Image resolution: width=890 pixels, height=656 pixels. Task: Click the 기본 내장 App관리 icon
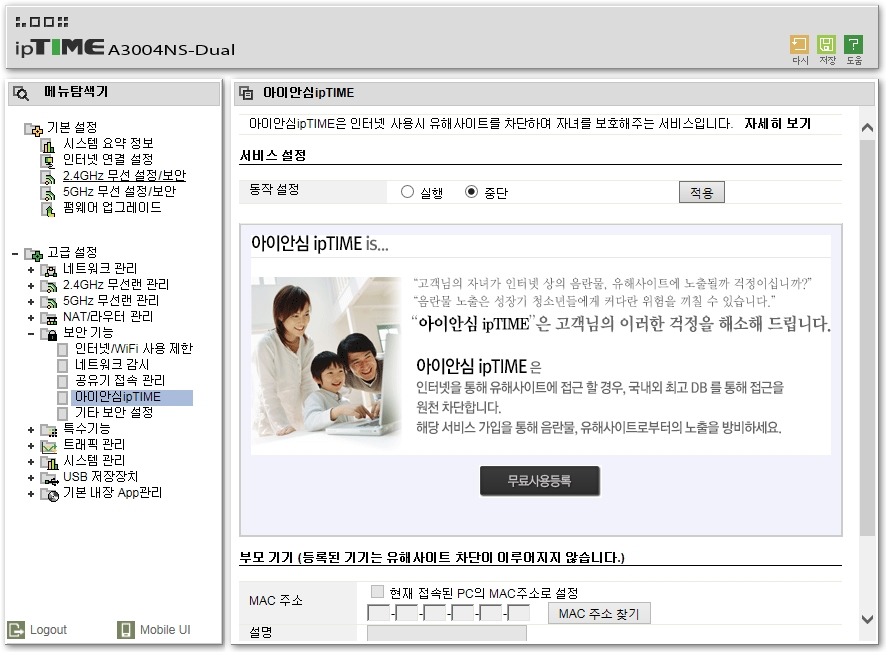pos(49,494)
